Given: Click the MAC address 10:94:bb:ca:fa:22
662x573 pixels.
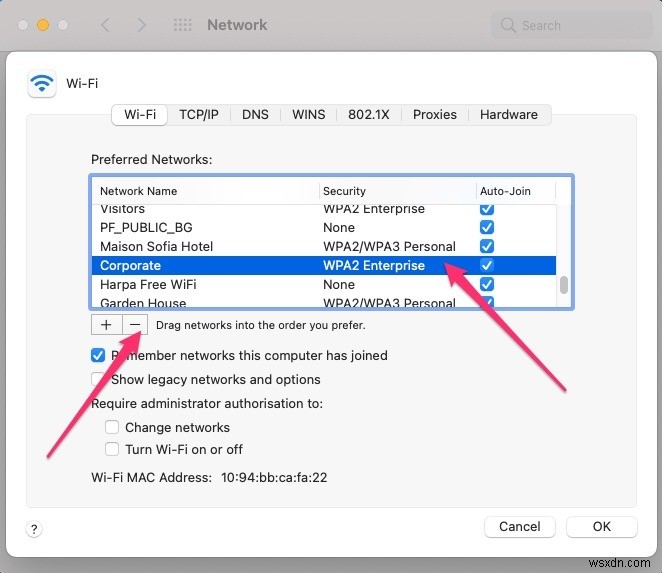Looking at the screenshot, I should (x=274, y=477).
